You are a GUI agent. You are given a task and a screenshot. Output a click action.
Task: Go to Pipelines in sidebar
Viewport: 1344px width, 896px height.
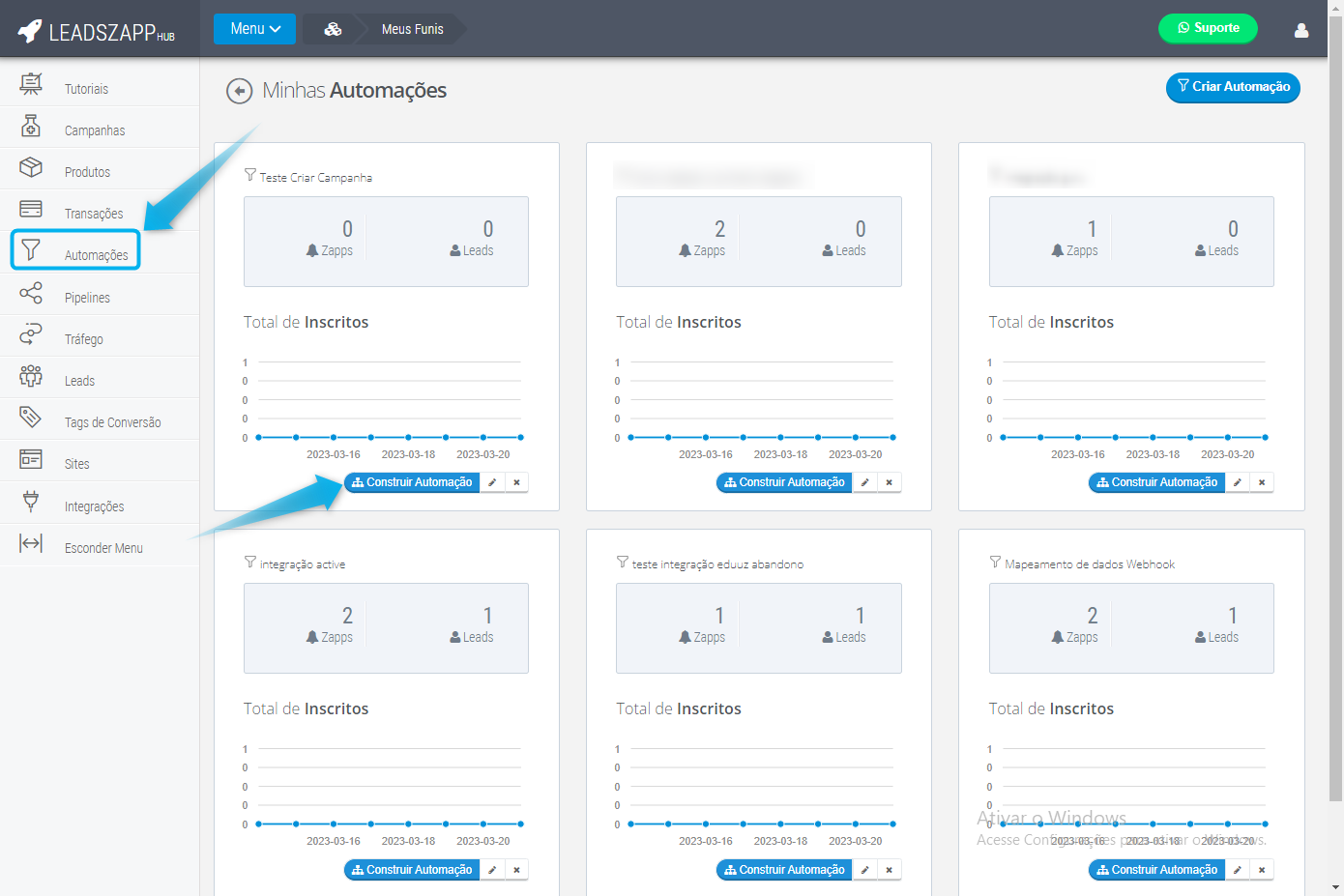click(x=87, y=298)
